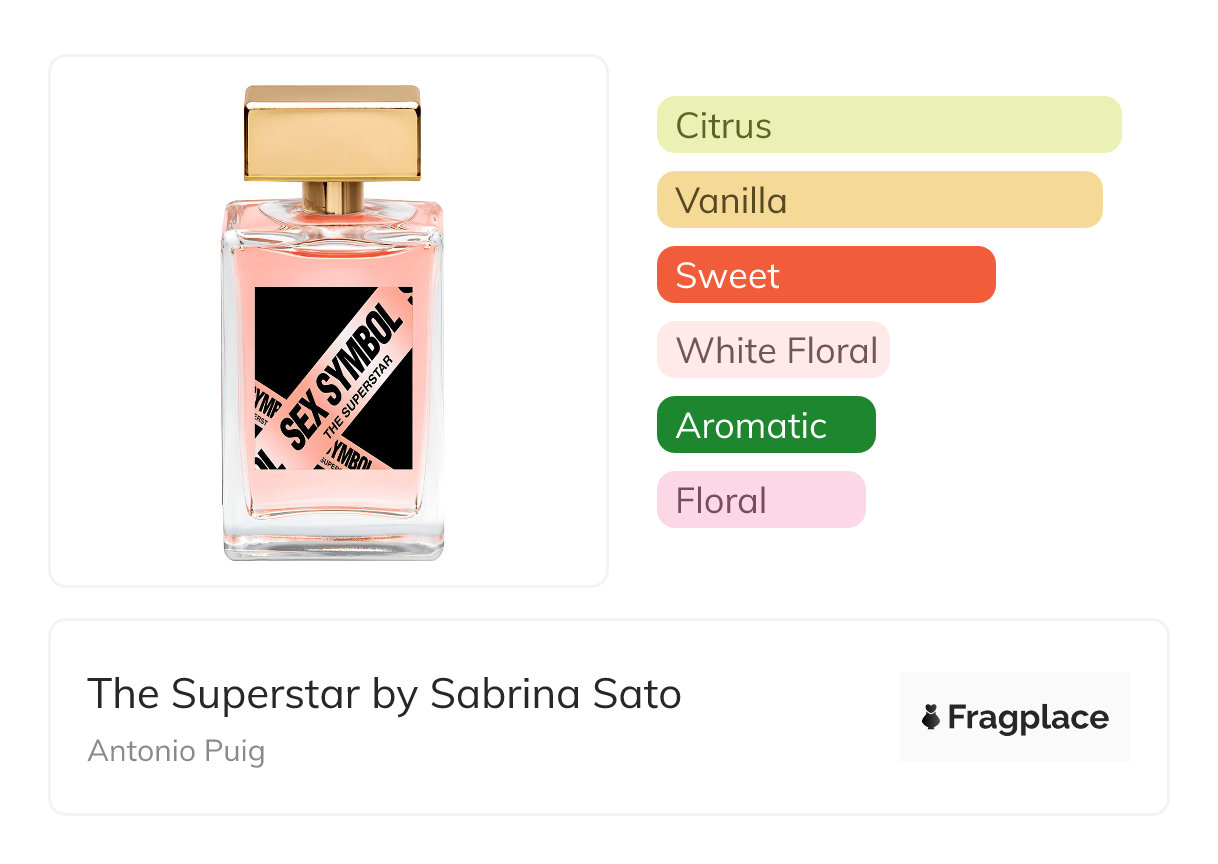The width and height of the screenshot is (1218, 864).
Task: Click the White Floral text label
Action: [777, 351]
